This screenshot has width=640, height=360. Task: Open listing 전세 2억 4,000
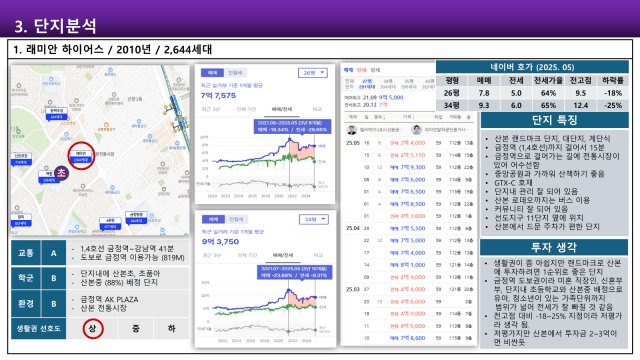[409, 143]
